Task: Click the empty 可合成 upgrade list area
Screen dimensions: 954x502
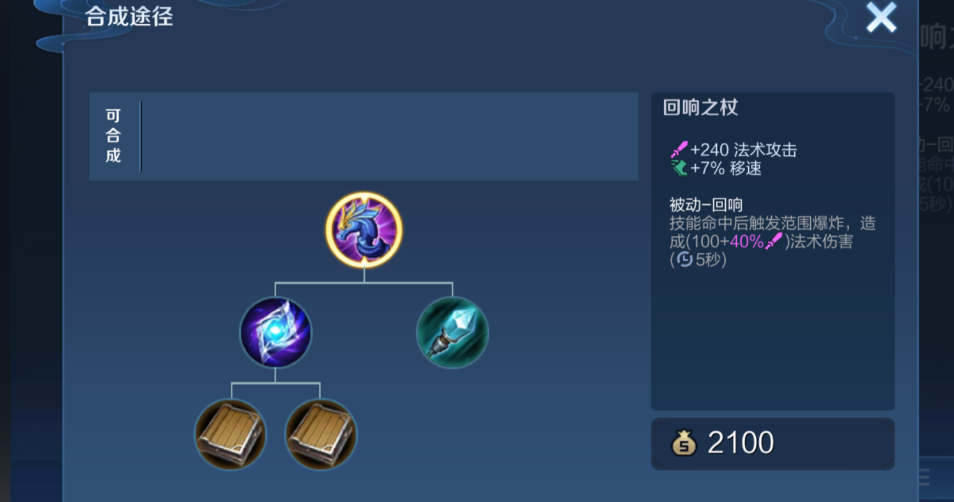Action: [389, 136]
